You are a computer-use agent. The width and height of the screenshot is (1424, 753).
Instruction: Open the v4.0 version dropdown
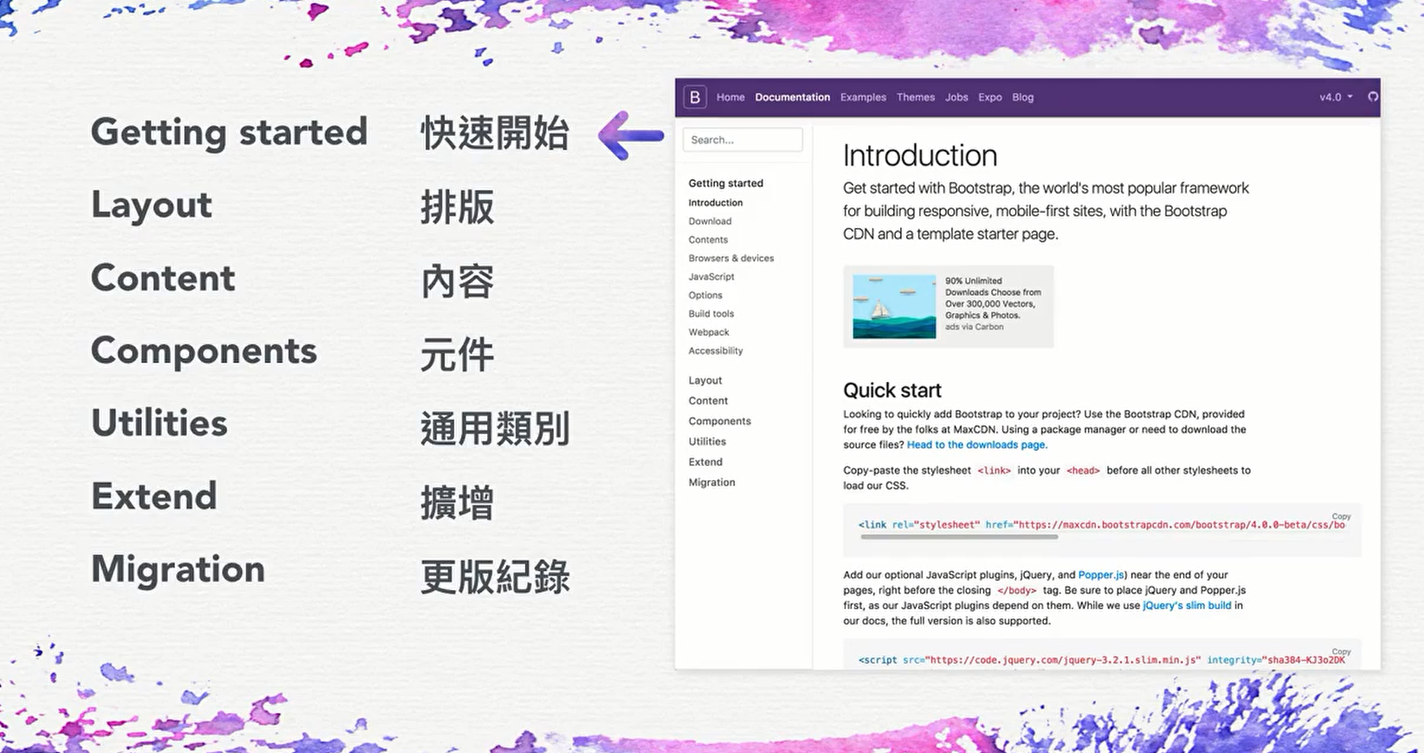1336,97
